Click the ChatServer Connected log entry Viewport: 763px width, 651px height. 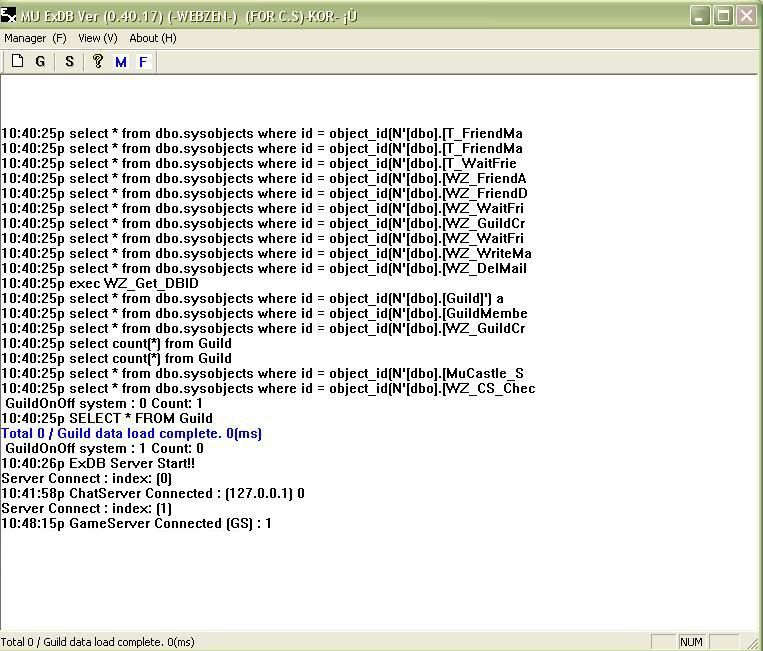[x=152, y=494]
